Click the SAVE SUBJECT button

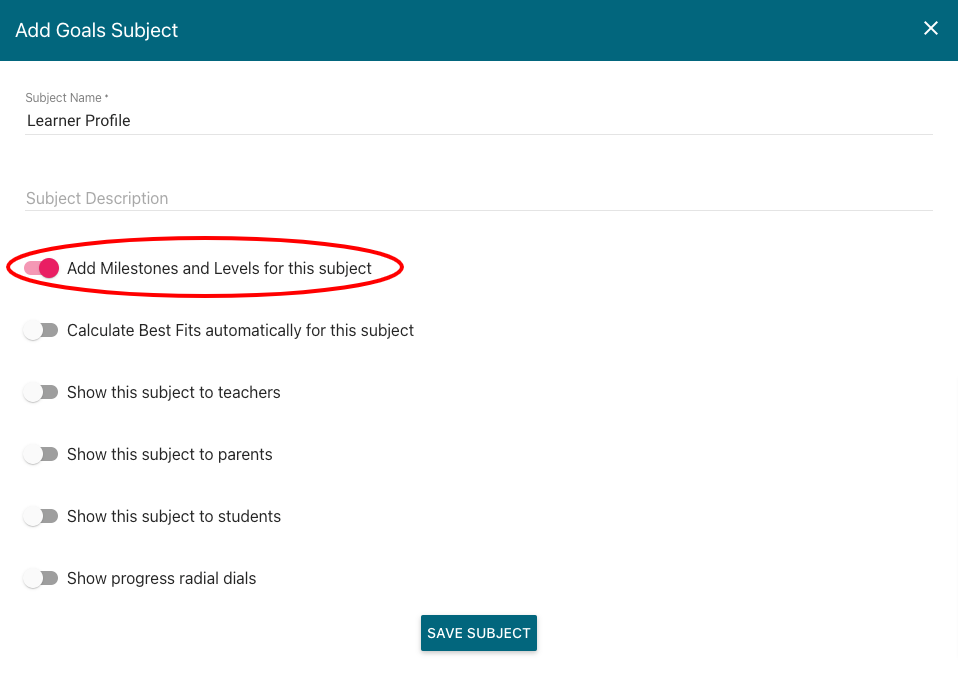pyautogui.click(x=478, y=633)
